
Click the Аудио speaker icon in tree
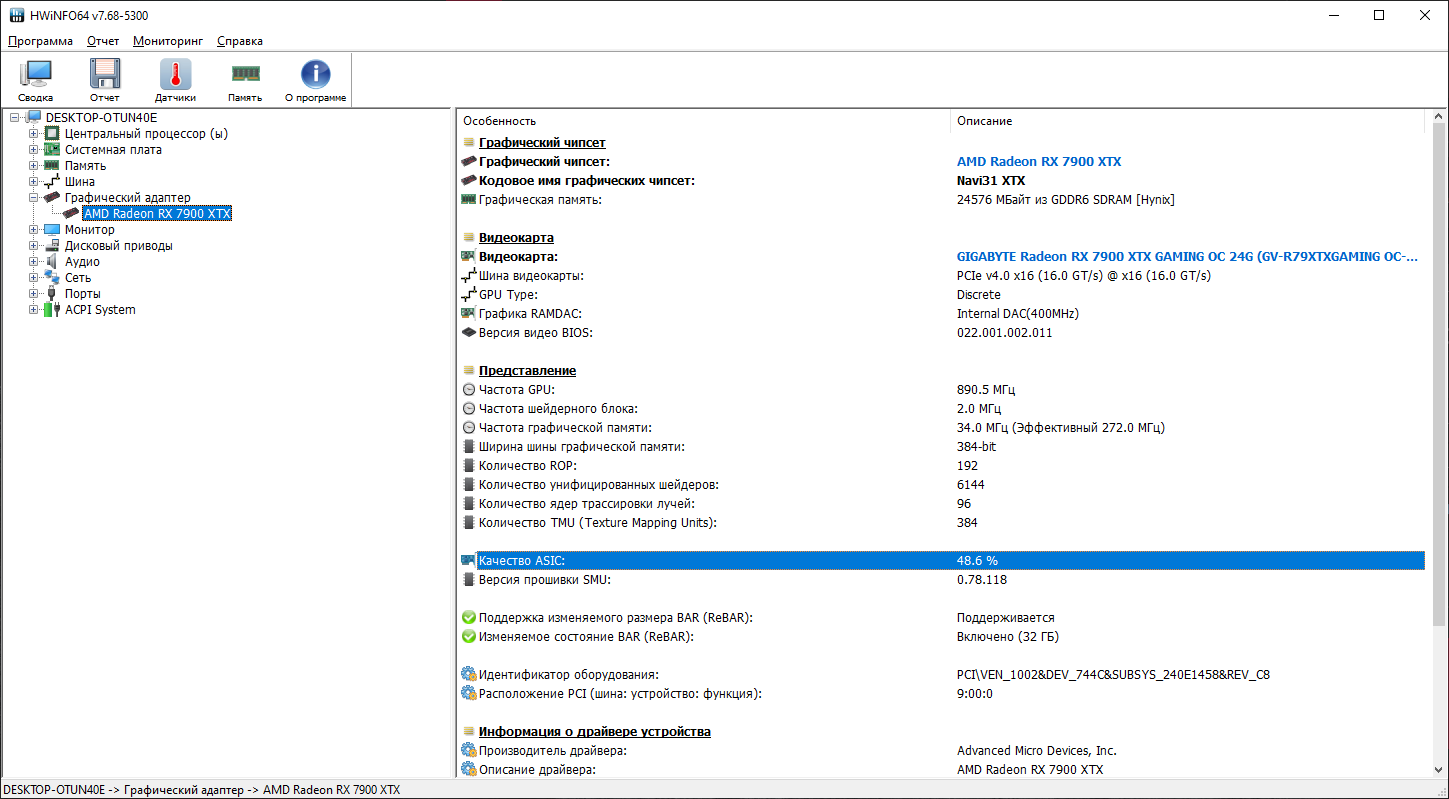53,262
